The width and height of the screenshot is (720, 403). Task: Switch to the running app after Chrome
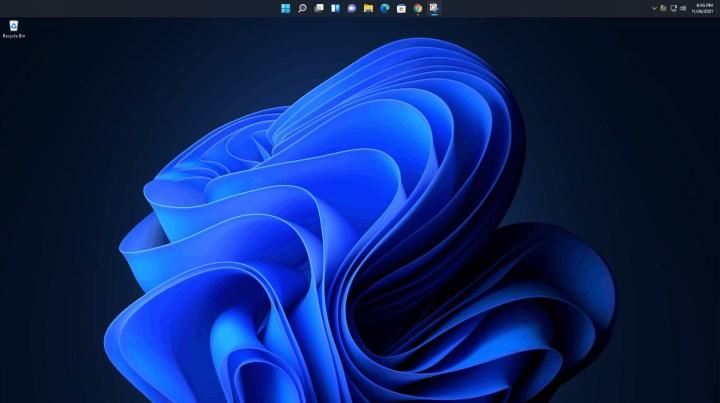coord(434,8)
